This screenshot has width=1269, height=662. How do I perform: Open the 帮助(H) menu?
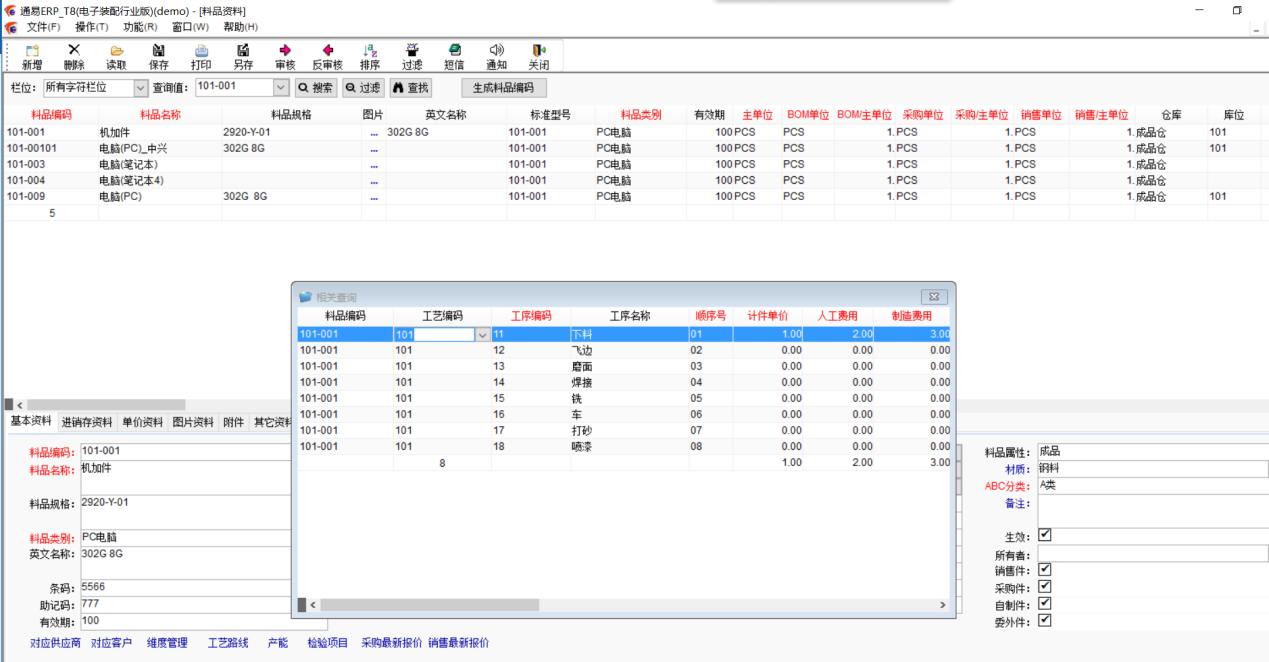pyautogui.click(x=240, y=26)
